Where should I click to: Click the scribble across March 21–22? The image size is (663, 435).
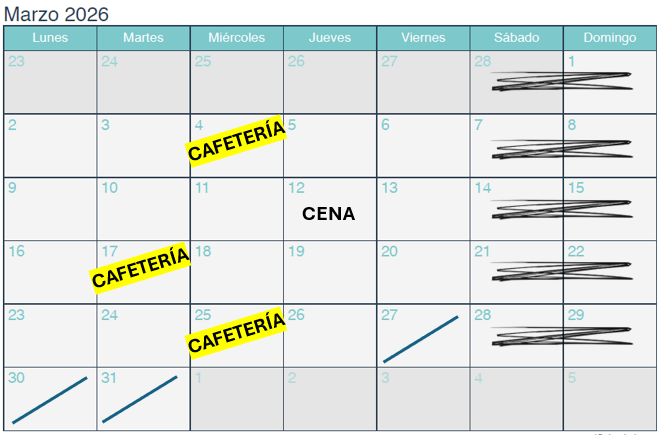coord(562,271)
